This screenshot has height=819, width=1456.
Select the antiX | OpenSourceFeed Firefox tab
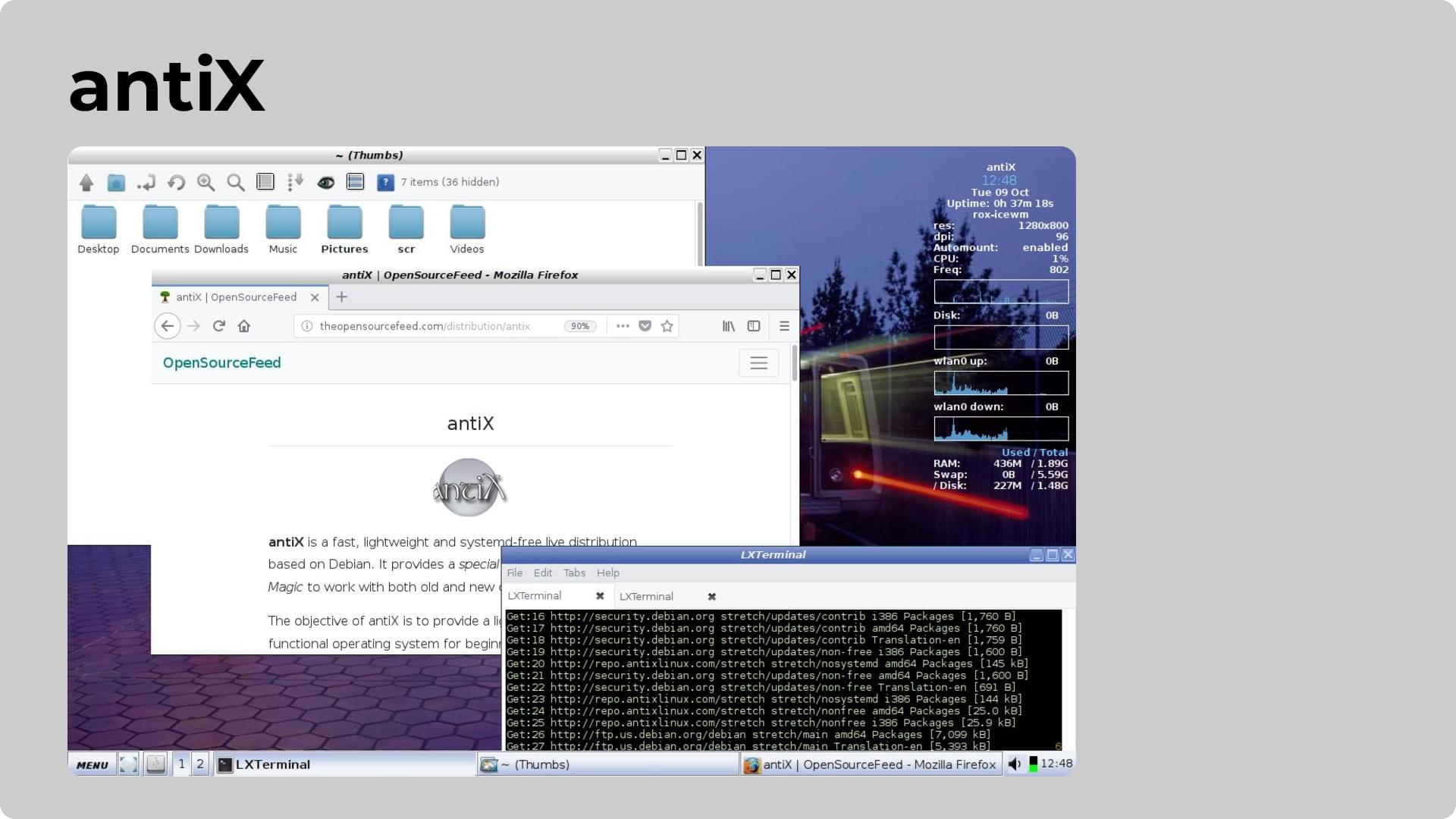[240, 297]
